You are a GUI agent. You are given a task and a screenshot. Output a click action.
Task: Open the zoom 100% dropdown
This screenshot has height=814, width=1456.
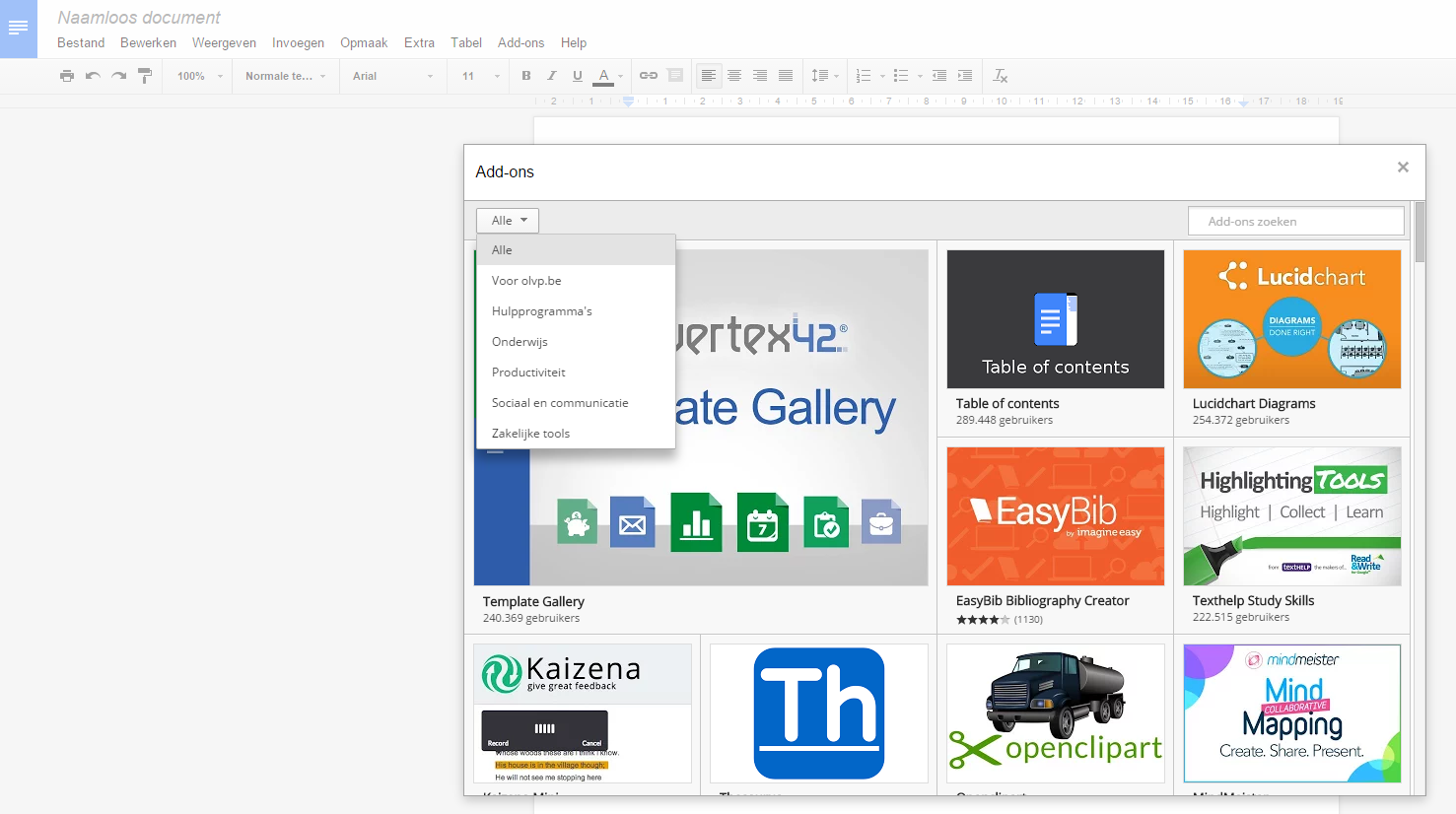pyautogui.click(x=200, y=76)
